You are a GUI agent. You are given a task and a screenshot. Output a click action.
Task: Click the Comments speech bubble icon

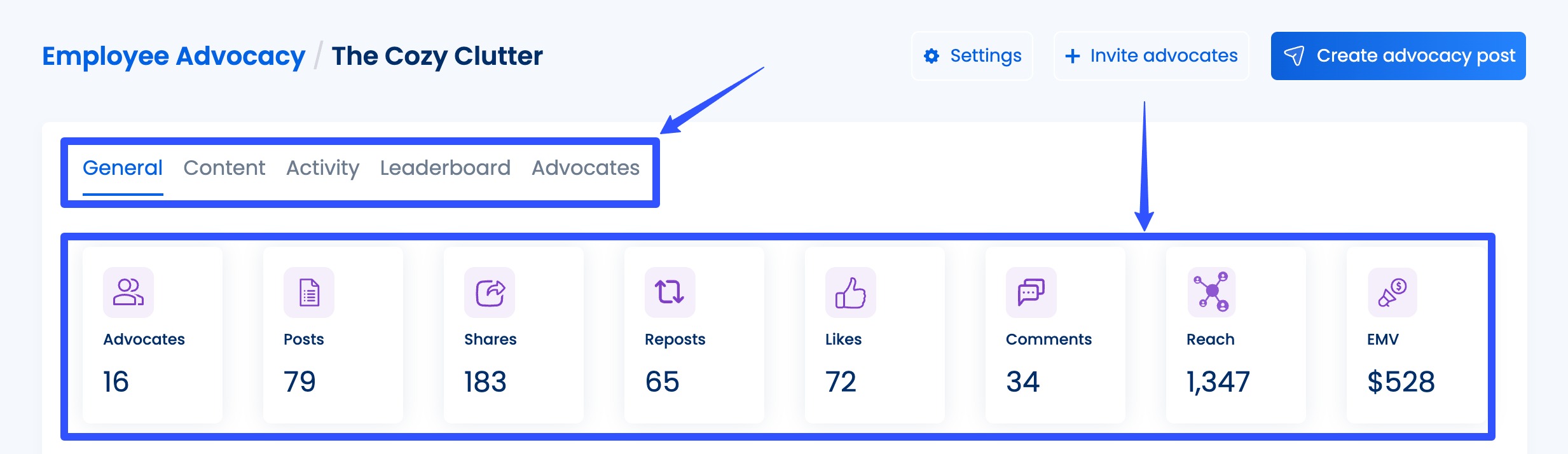pyautogui.click(x=1030, y=292)
